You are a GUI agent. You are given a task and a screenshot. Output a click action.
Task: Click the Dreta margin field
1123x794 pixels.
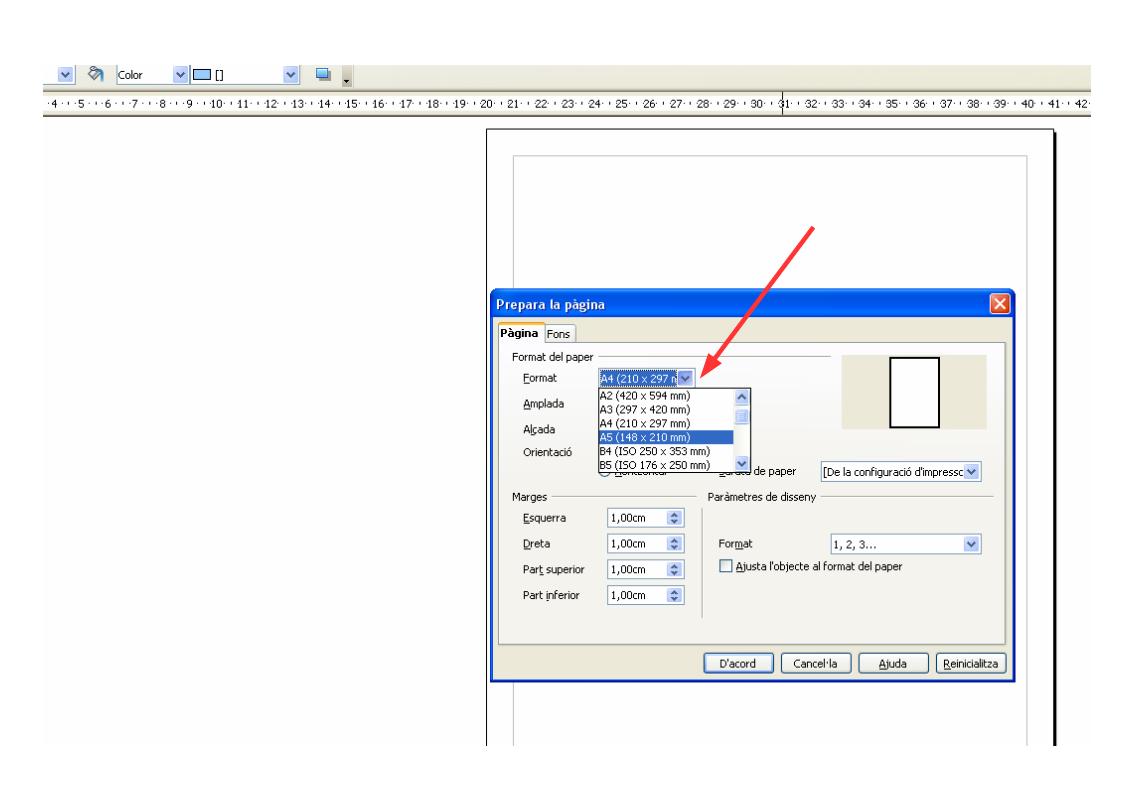coord(637,543)
